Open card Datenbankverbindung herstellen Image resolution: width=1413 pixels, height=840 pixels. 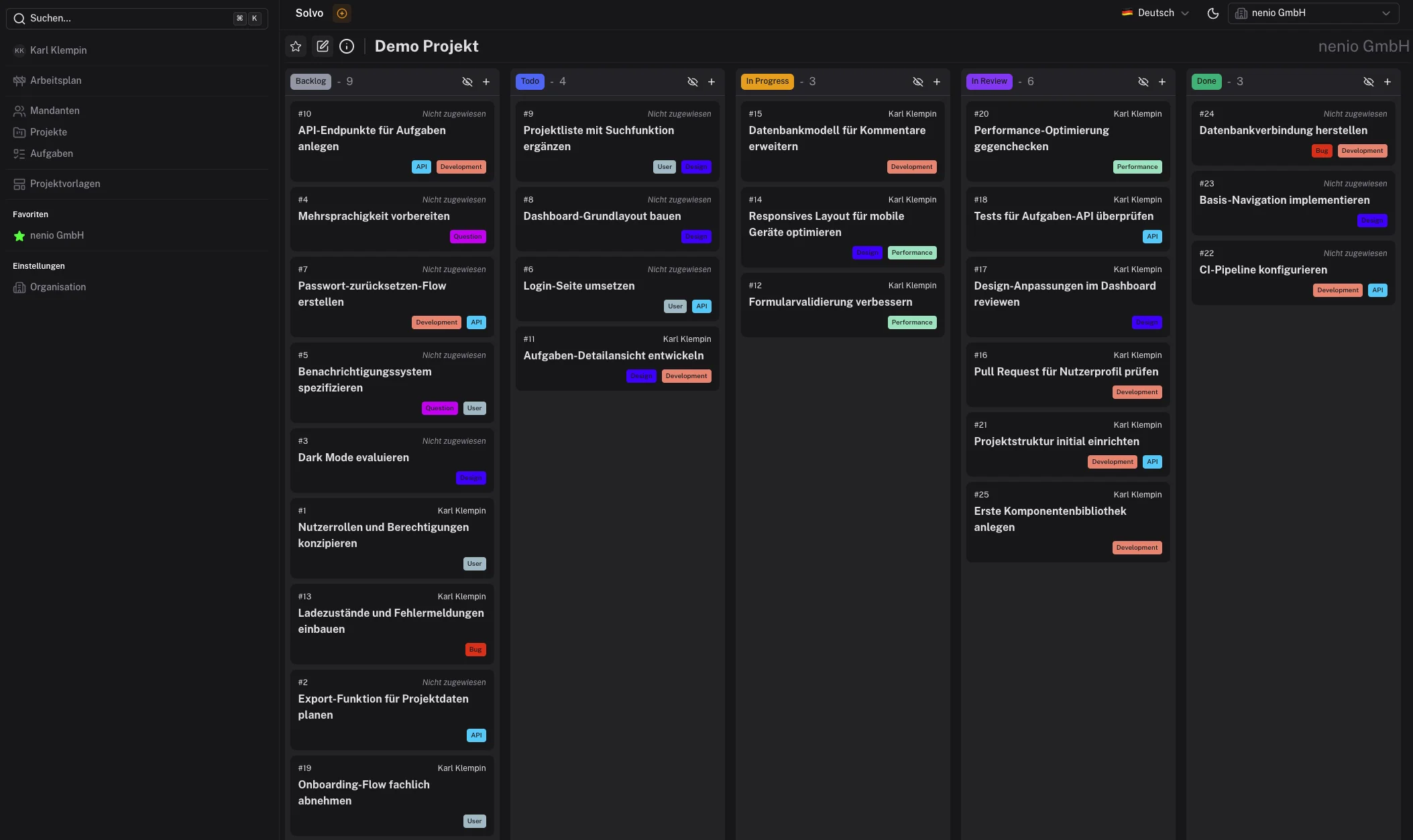tap(1293, 133)
